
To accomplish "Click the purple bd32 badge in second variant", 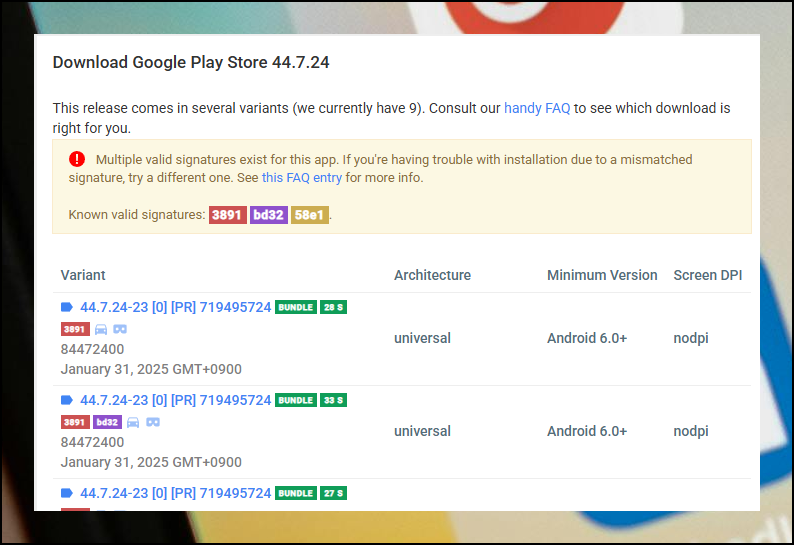I will (x=107, y=422).
